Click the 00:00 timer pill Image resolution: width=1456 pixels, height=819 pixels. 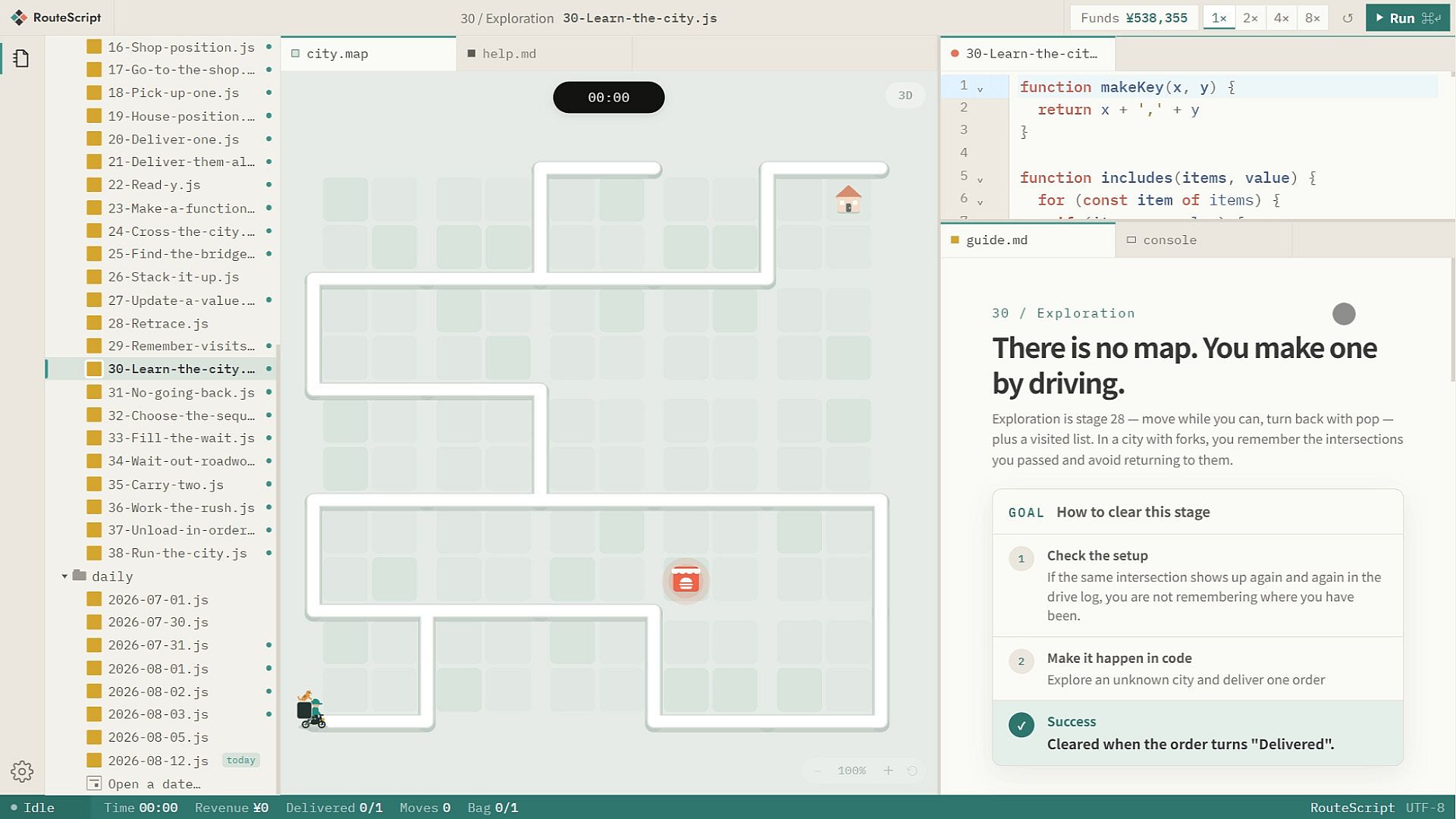click(608, 97)
